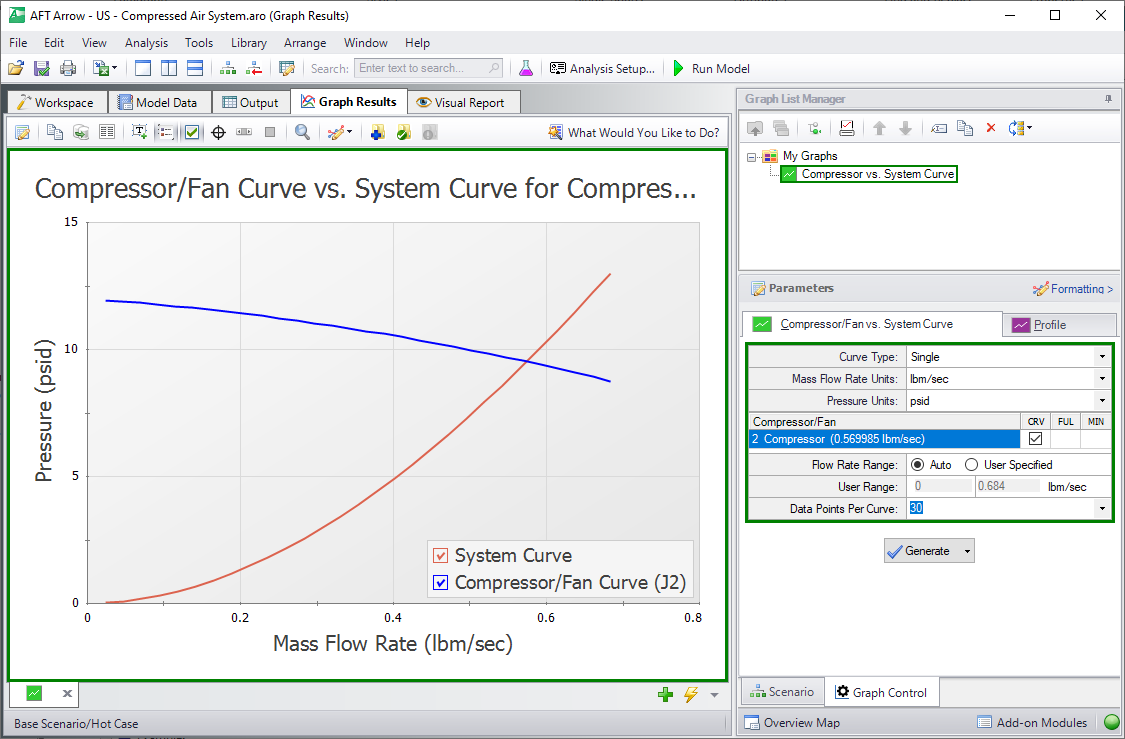The image size is (1125, 739).
Task: Click Run Model button
Action: 712,69
